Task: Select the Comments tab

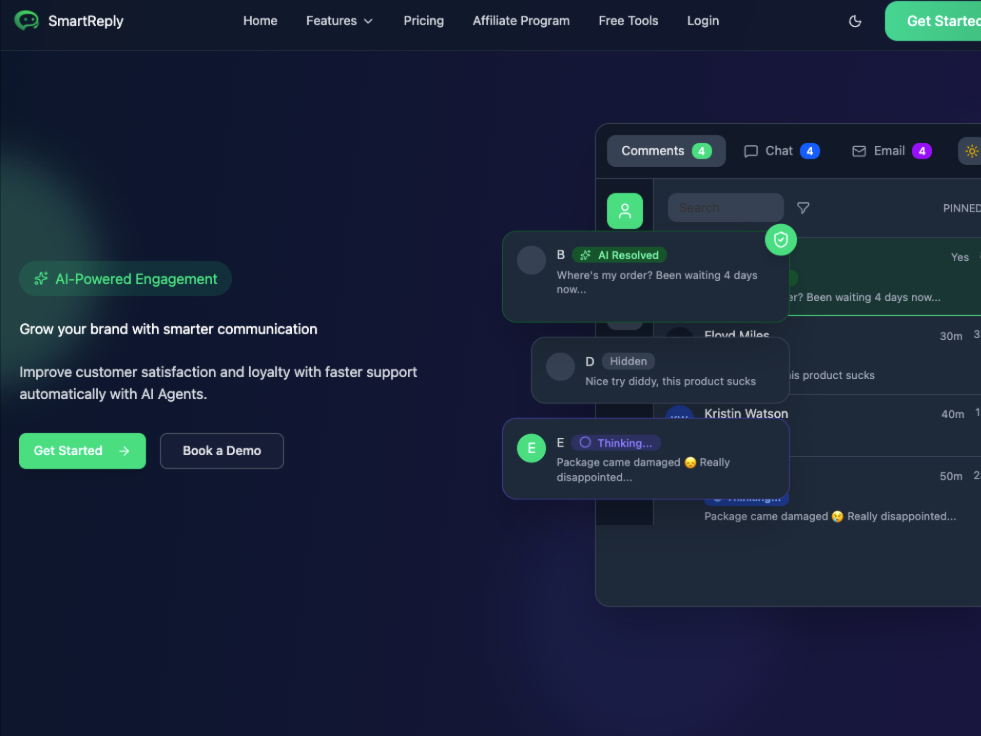Action: click(666, 151)
